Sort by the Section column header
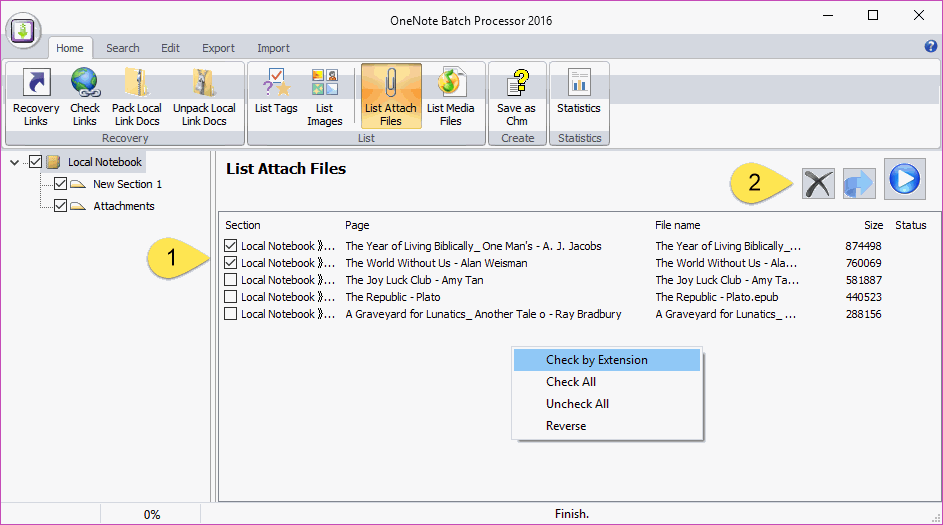Screen dimensions: 943x525 [x=243, y=225]
